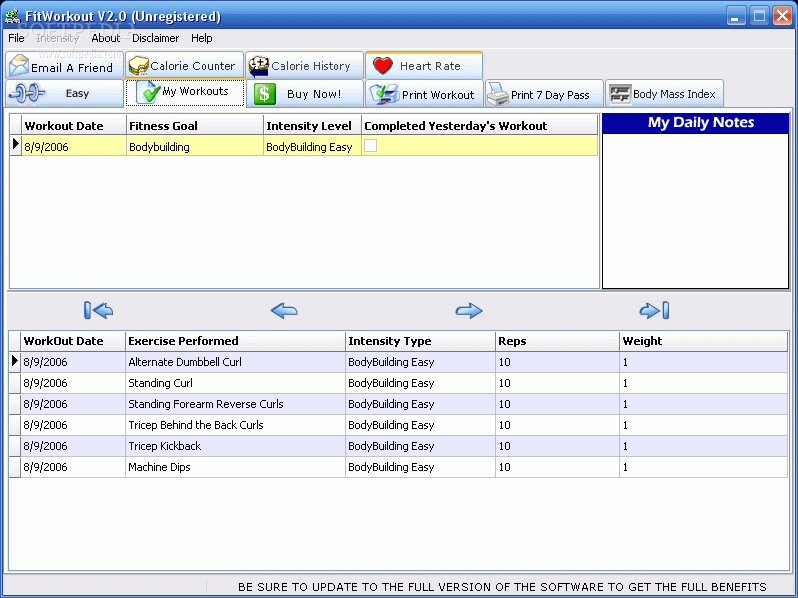The image size is (798, 598).
Task: Click the Print Workout icon
Action: pos(384,94)
